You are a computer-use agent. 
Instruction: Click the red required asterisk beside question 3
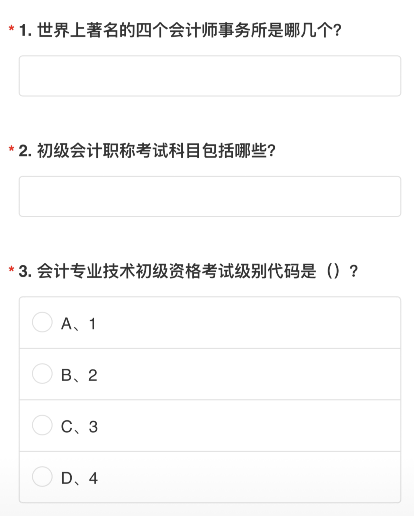pyautogui.click(x=11, y=270)
